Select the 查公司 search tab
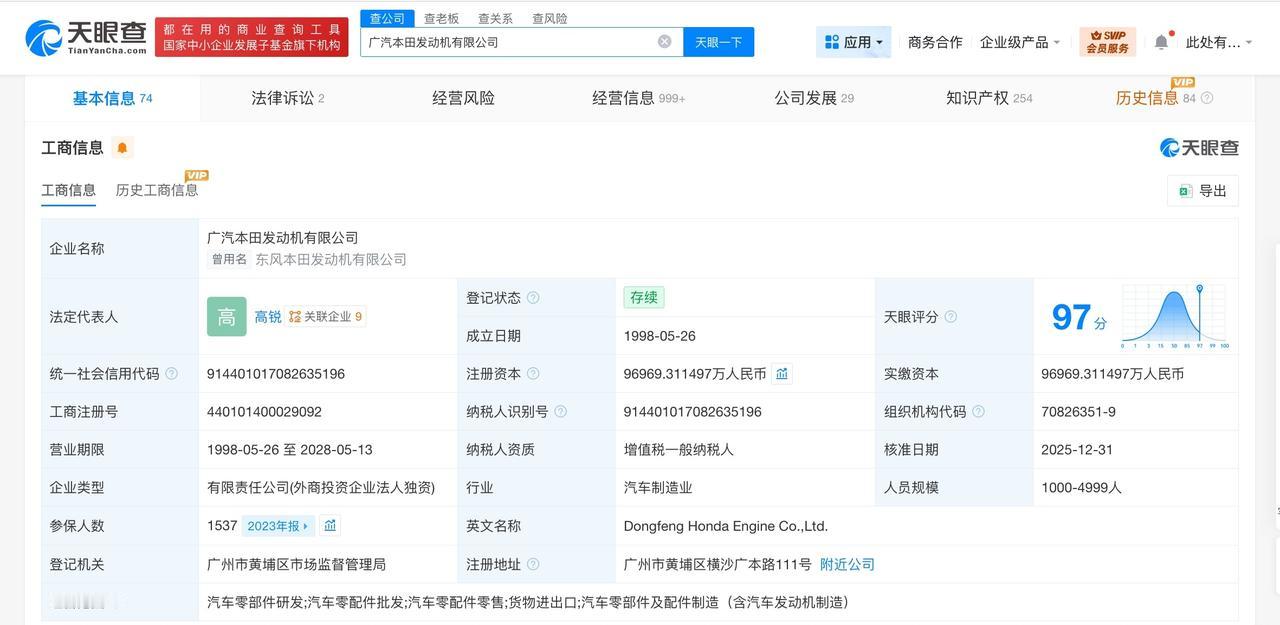The width and height of the screenshot is (1280, 625). click(x=387, y=18)
